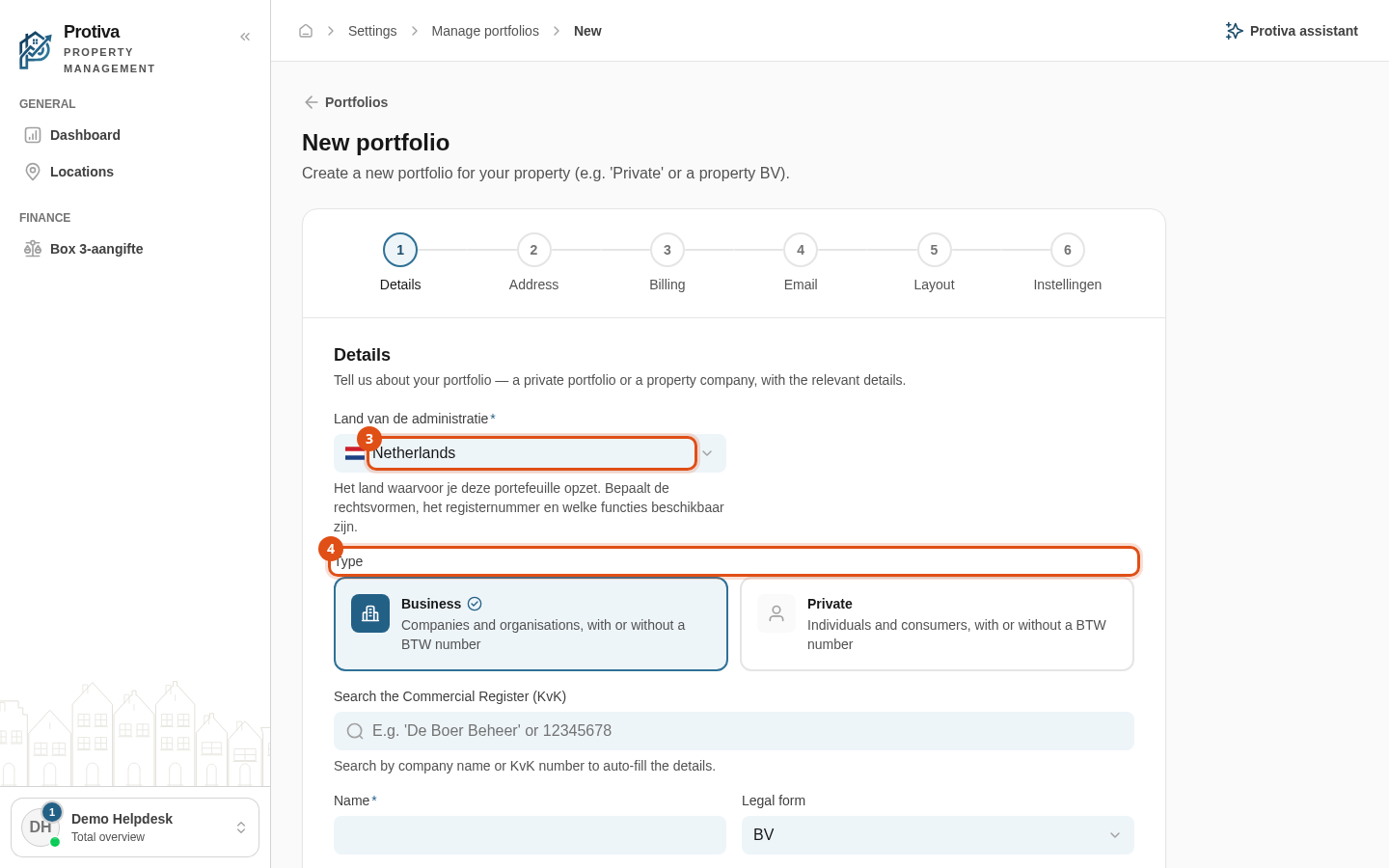Click into the Name input field
Image resolution: width=1389 pixels, height=868 pixels.
(x=530, y=835)
